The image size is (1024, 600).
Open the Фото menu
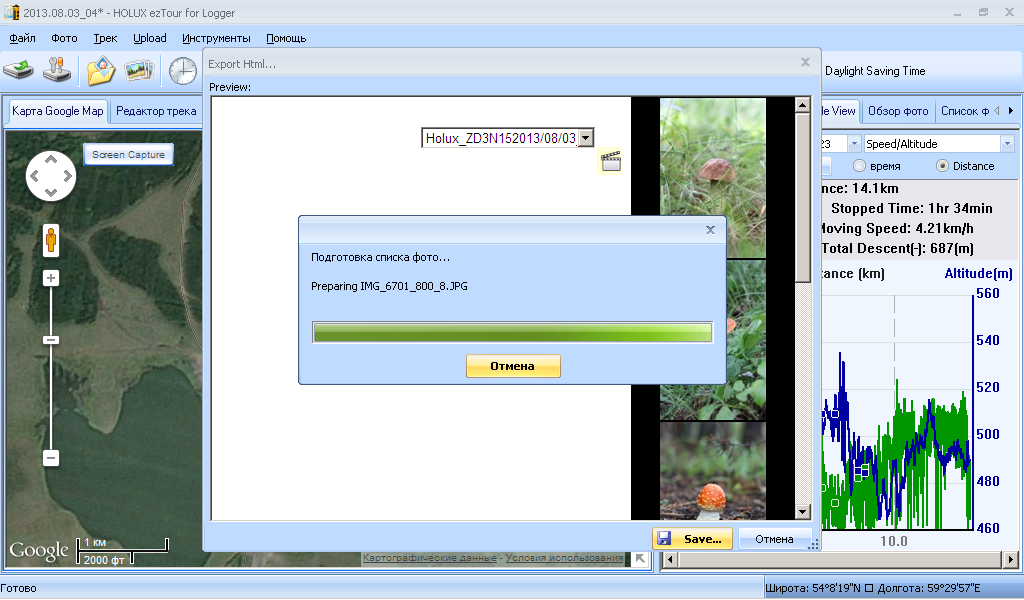tap(64, 38)
